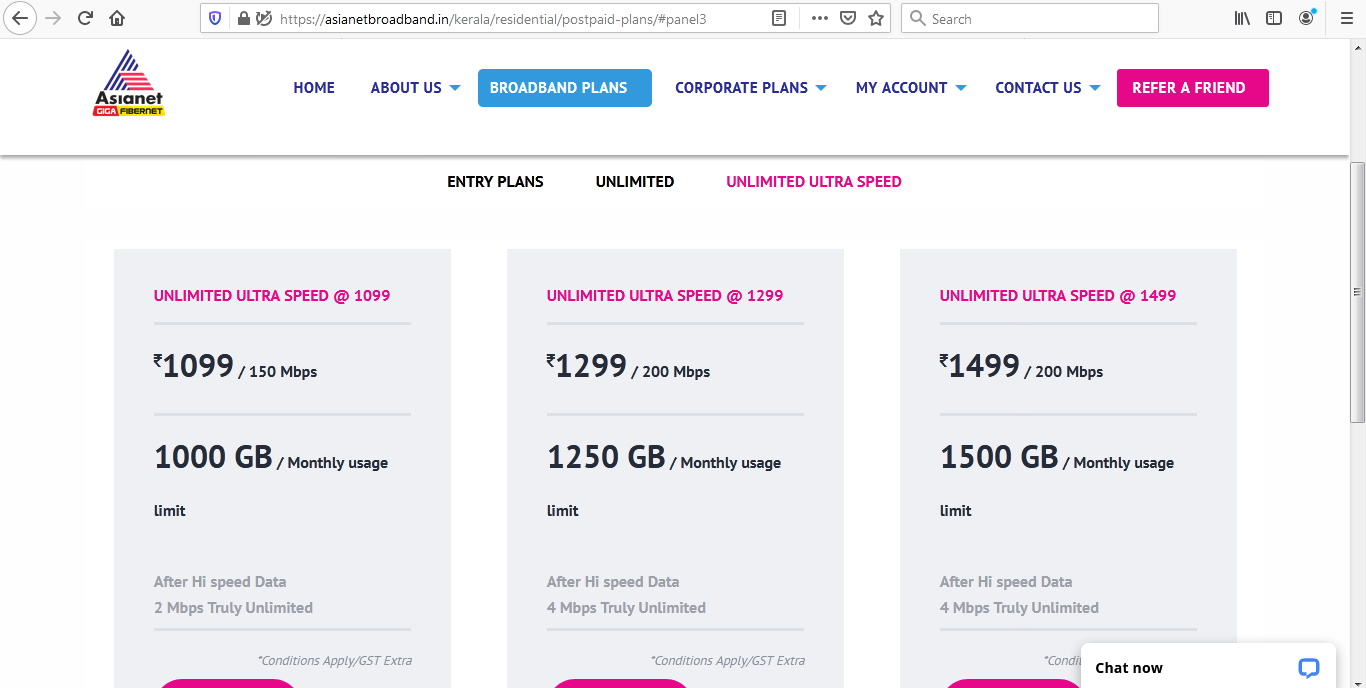Click the page's vertical scrollbar thumb
1366x688 pixels.
tap(1357, 290)
